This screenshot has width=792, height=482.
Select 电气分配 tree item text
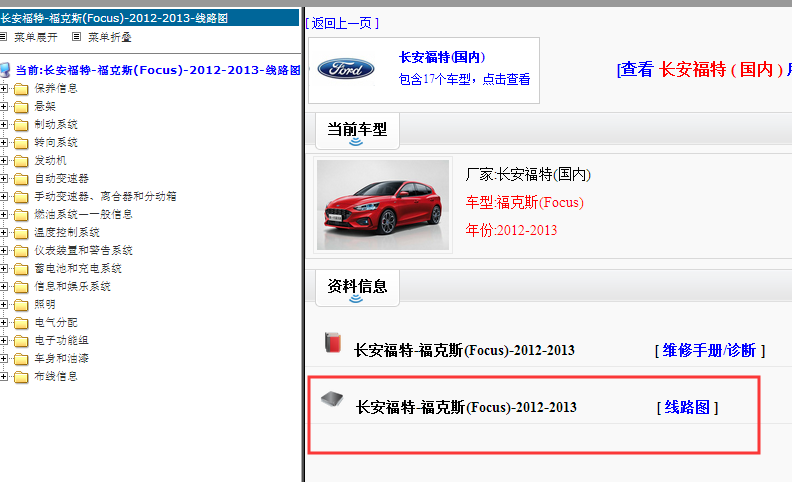tap(56, 322)
